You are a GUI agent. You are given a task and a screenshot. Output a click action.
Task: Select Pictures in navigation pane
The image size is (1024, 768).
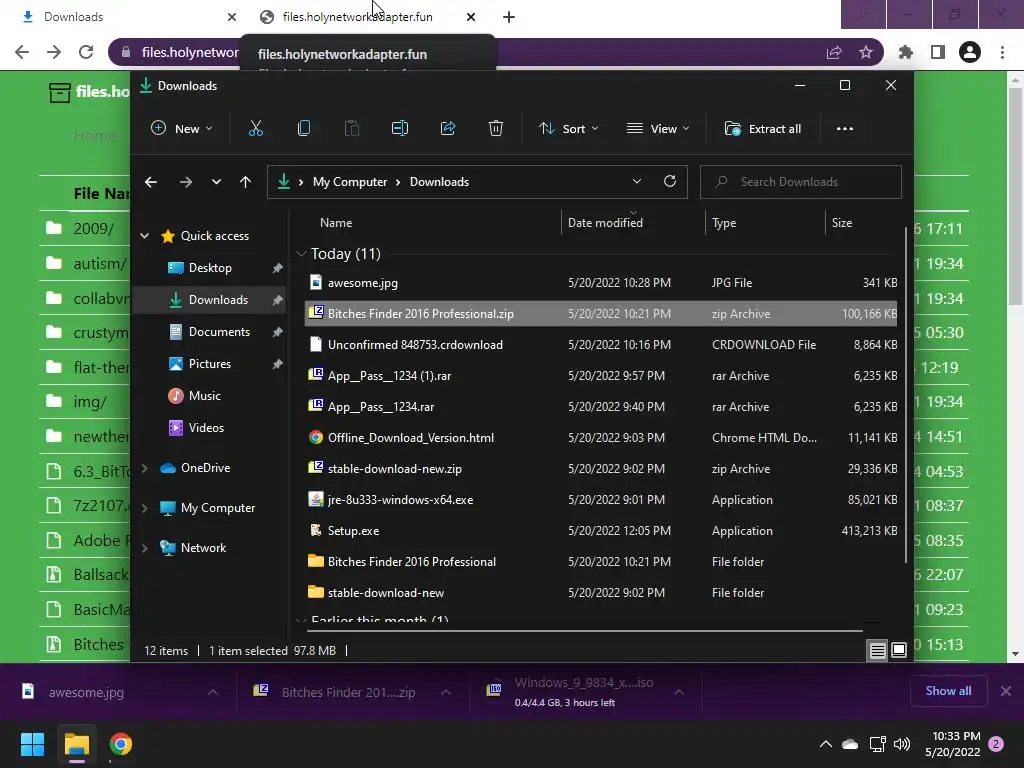coord(209,364)
